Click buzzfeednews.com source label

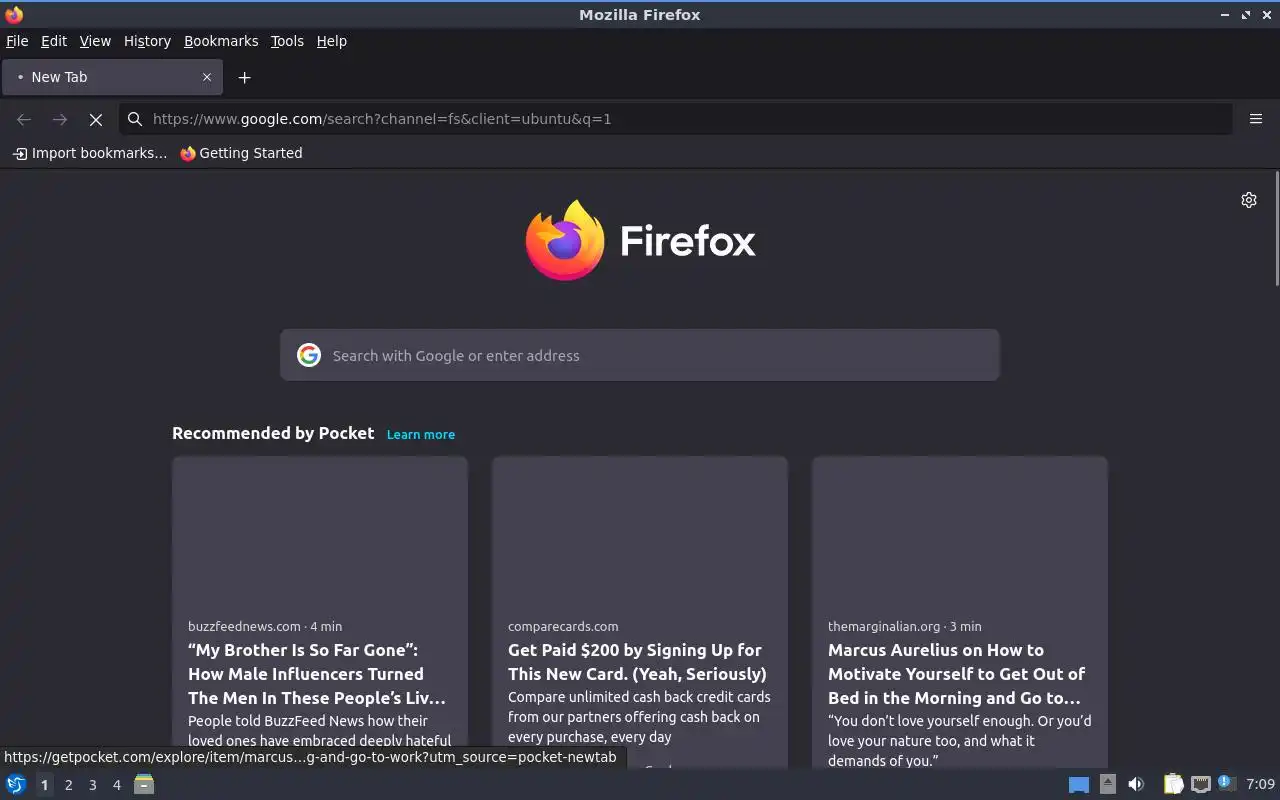pos(244,626)
